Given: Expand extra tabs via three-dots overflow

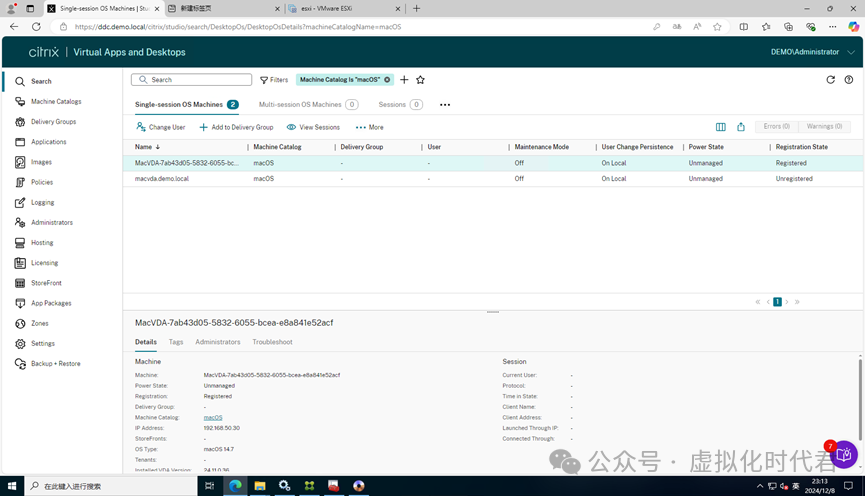Looking at the screenshot, I should pos(445,104).
